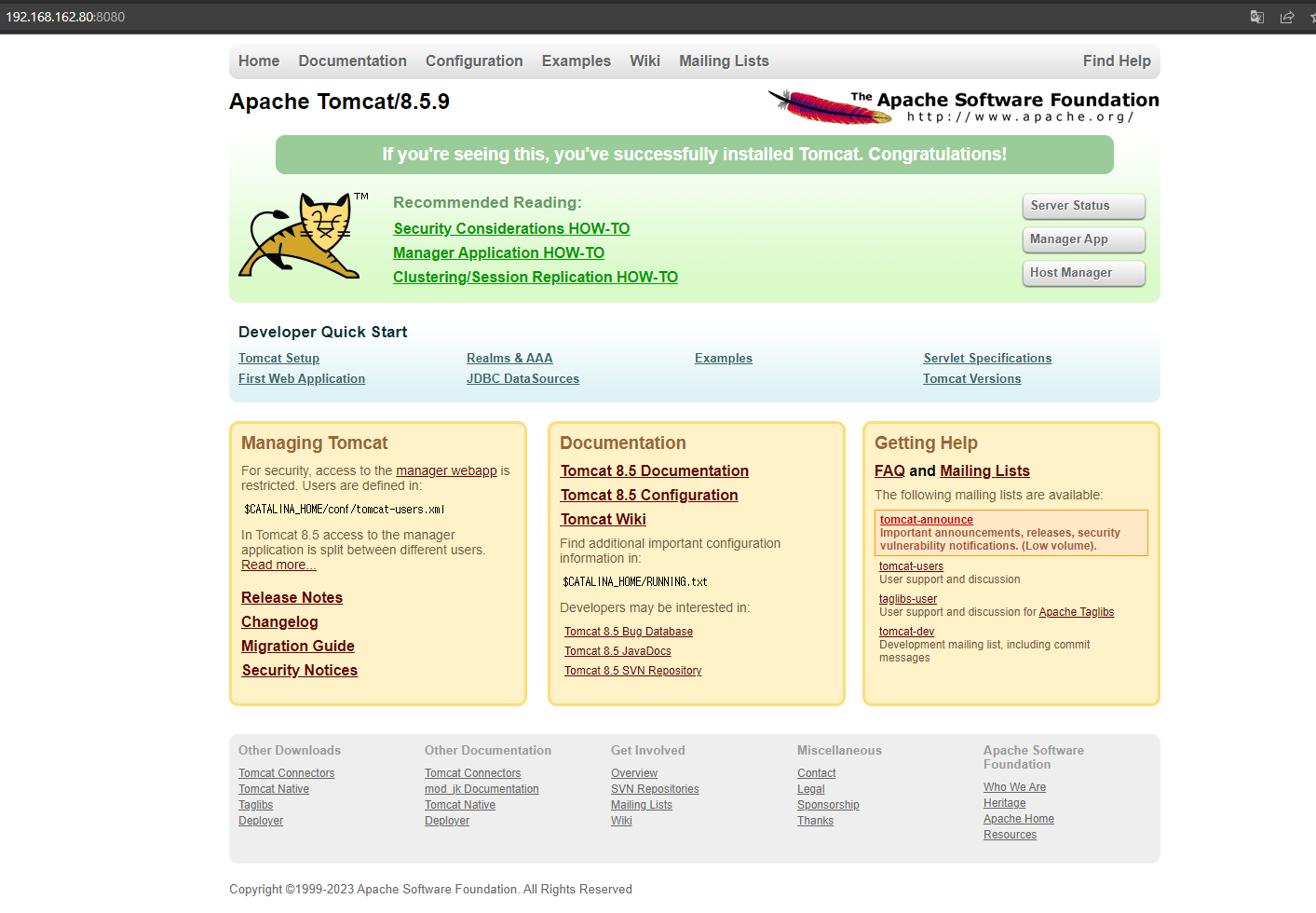Open the Apache Taglibs link

(1077, 612)
